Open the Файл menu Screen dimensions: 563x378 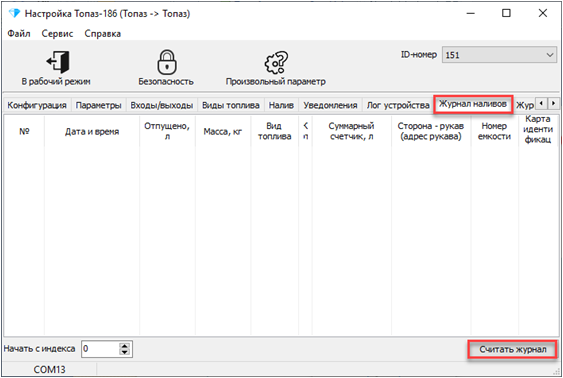(19, 34)
